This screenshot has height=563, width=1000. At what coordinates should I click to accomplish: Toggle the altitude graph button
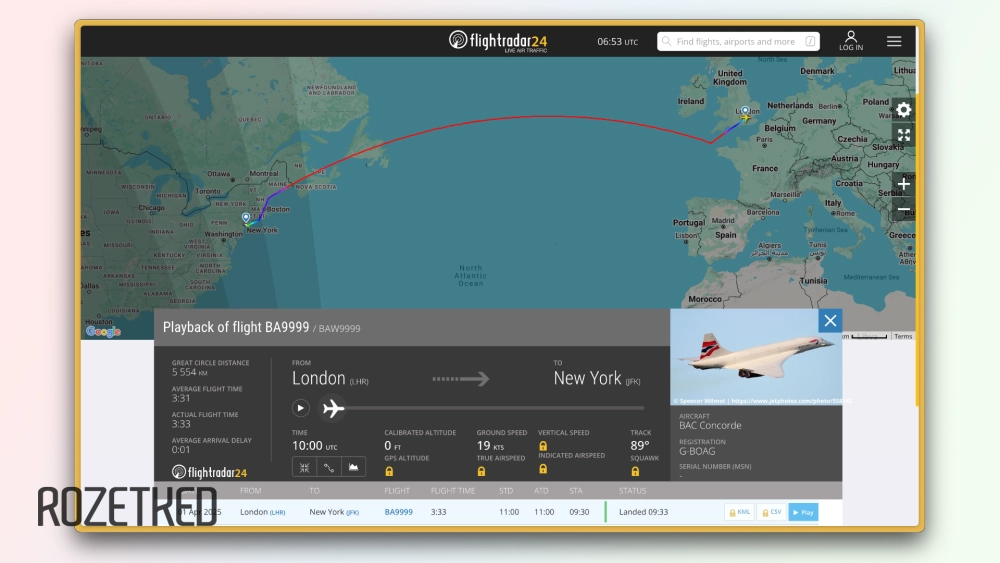pos(353,467)
